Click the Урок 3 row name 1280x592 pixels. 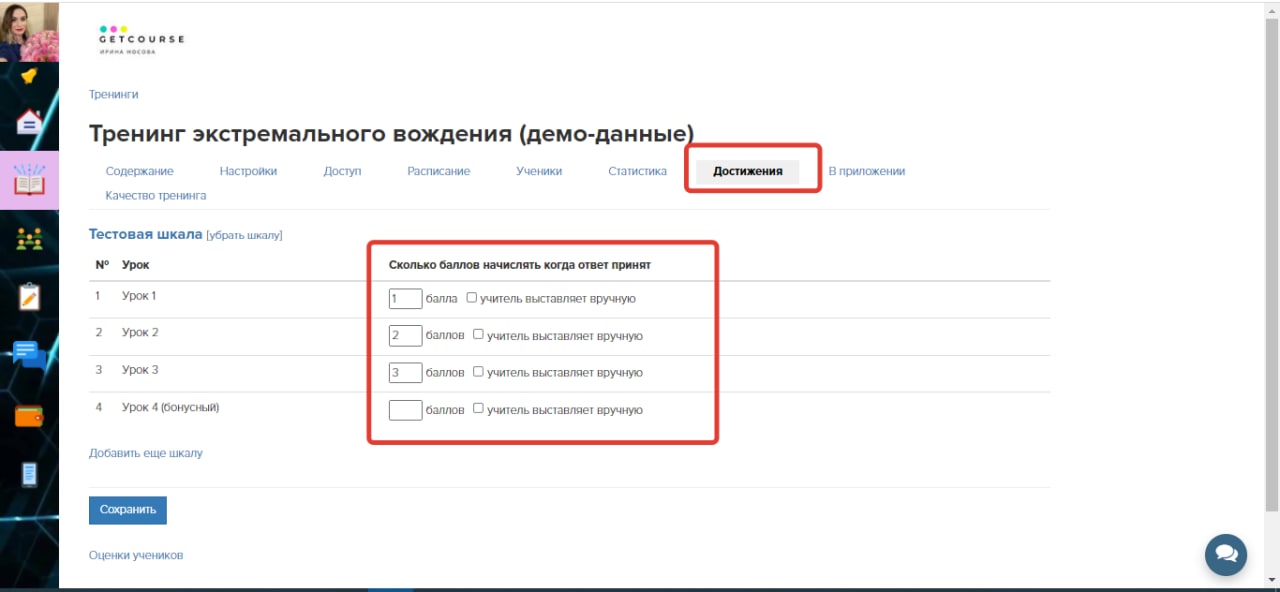click(140, 370)
